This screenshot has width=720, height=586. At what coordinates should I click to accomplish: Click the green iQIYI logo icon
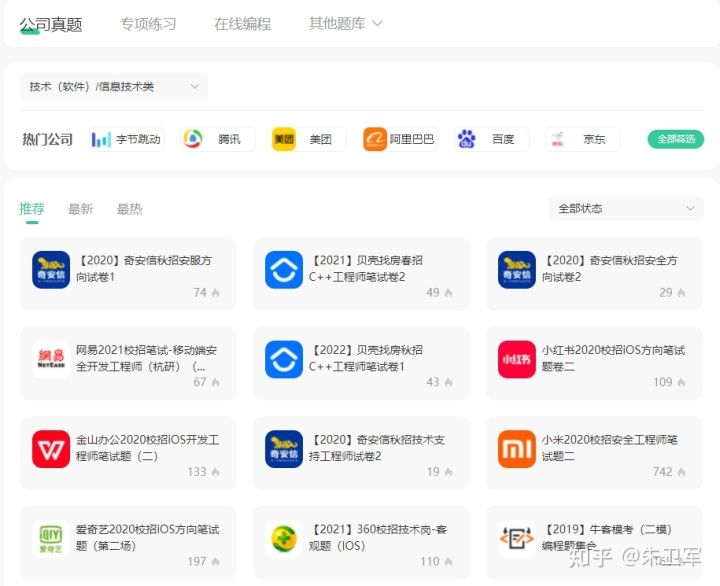point(51,539)
